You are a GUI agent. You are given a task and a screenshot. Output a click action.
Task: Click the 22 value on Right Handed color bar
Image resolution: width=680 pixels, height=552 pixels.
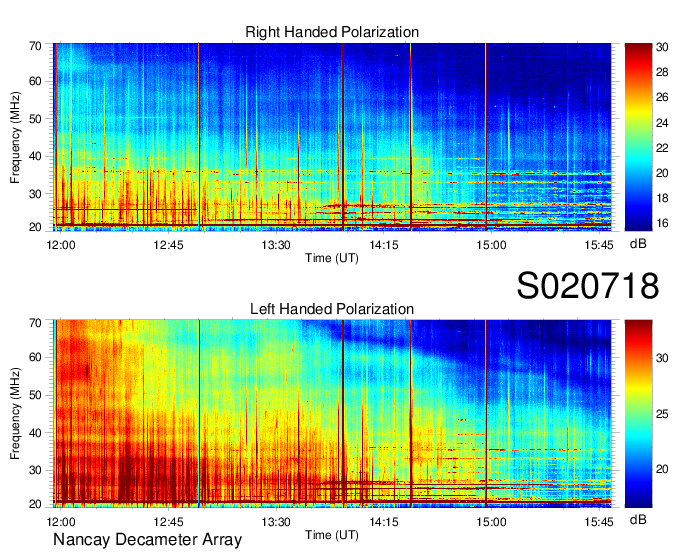[662, 148]
